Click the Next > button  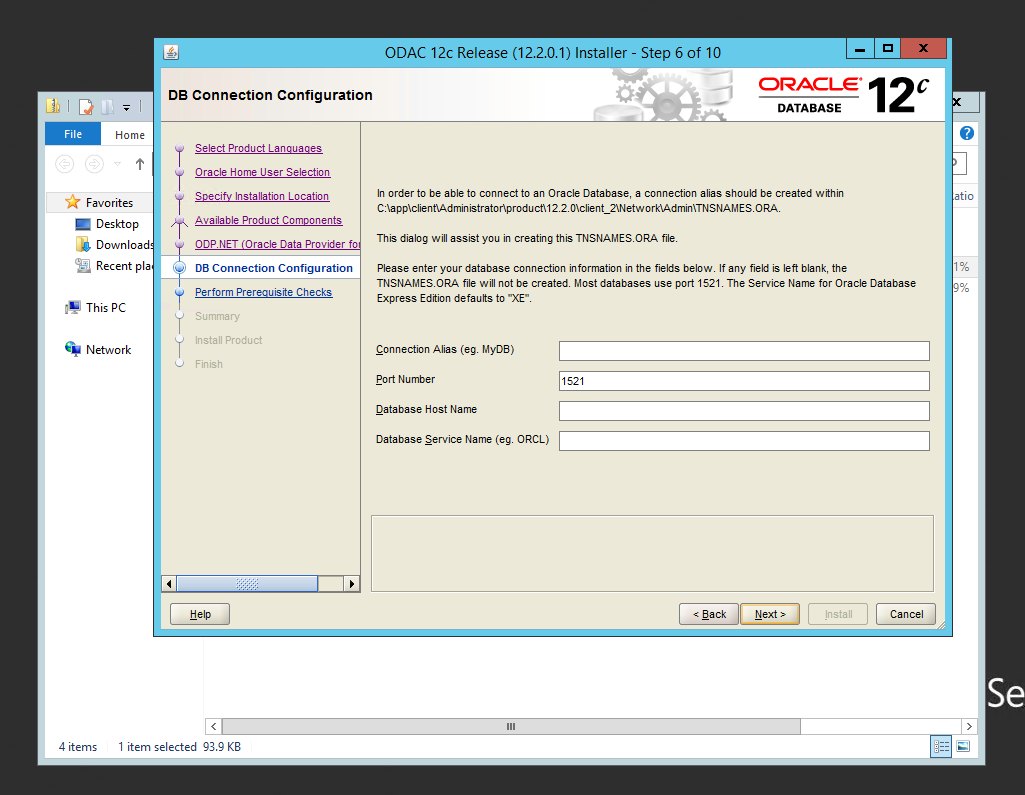[769, 614]
